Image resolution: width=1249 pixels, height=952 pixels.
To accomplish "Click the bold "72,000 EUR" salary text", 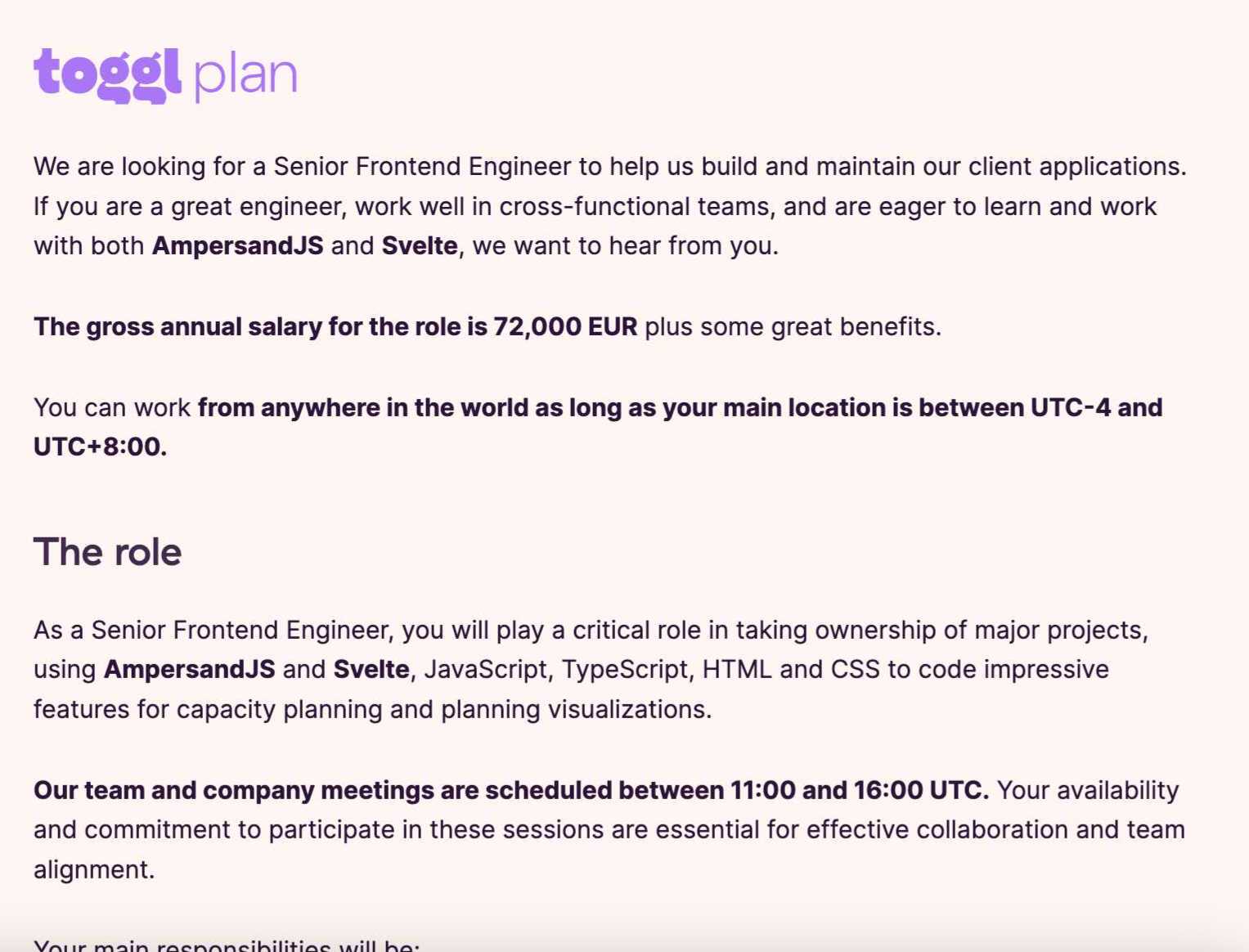I will [564, 326].
